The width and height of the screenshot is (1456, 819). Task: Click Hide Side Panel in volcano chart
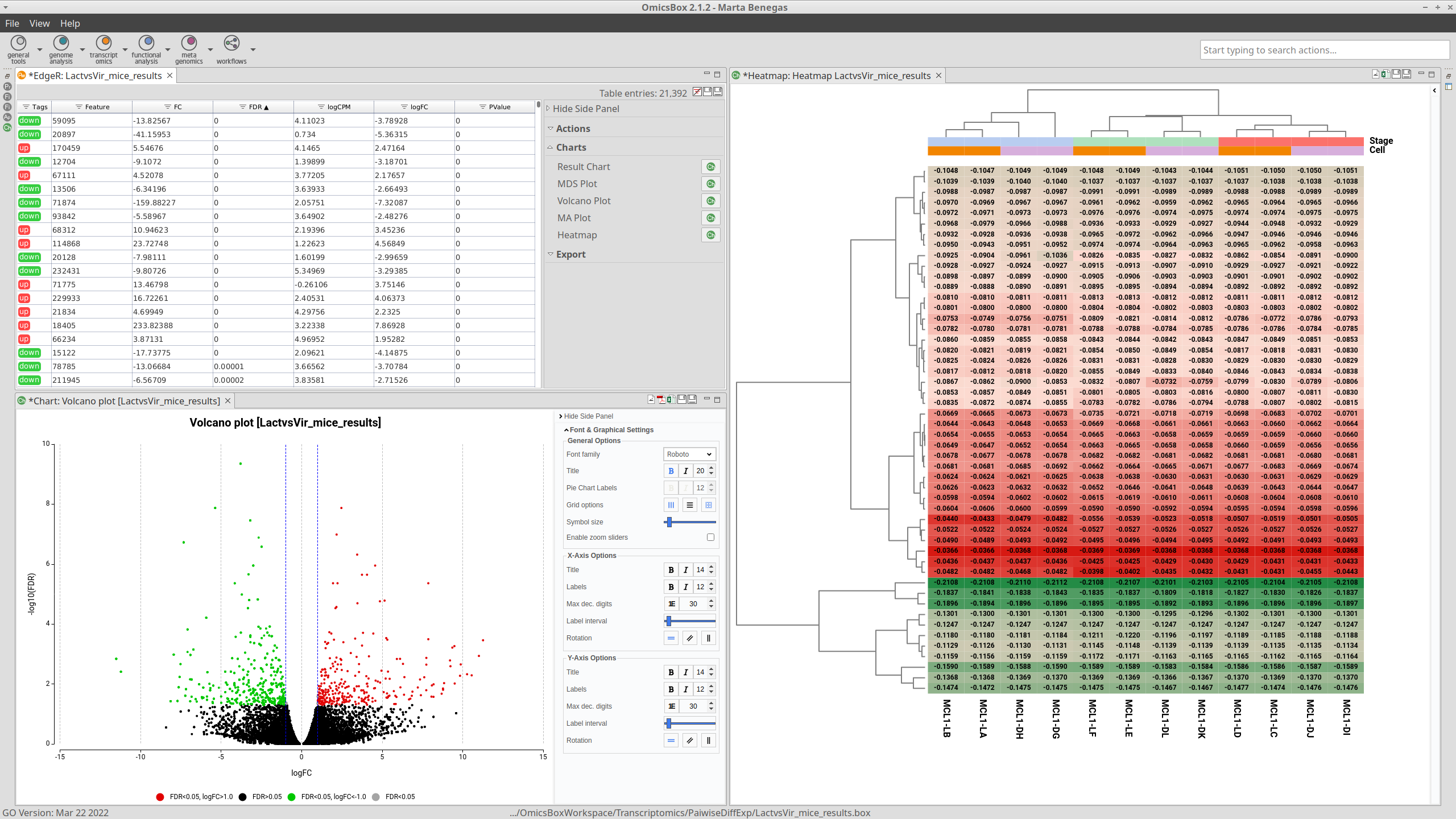588,416
